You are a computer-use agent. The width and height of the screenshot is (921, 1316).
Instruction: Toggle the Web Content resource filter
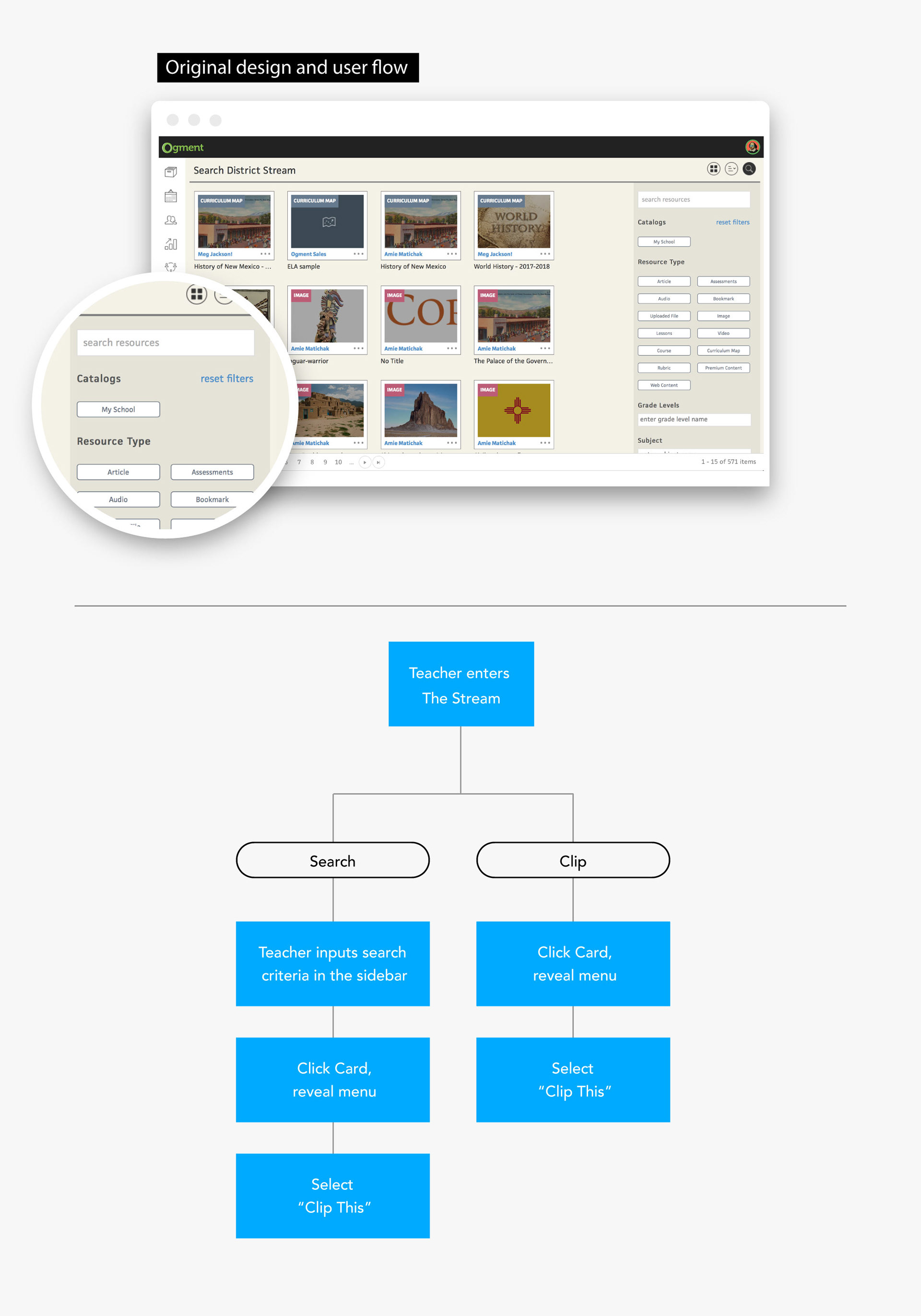tap(664, 385)
